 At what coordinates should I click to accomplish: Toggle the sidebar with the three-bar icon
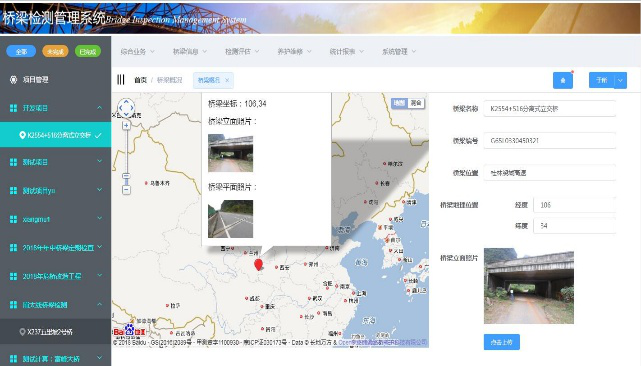[x=121, y=80]
